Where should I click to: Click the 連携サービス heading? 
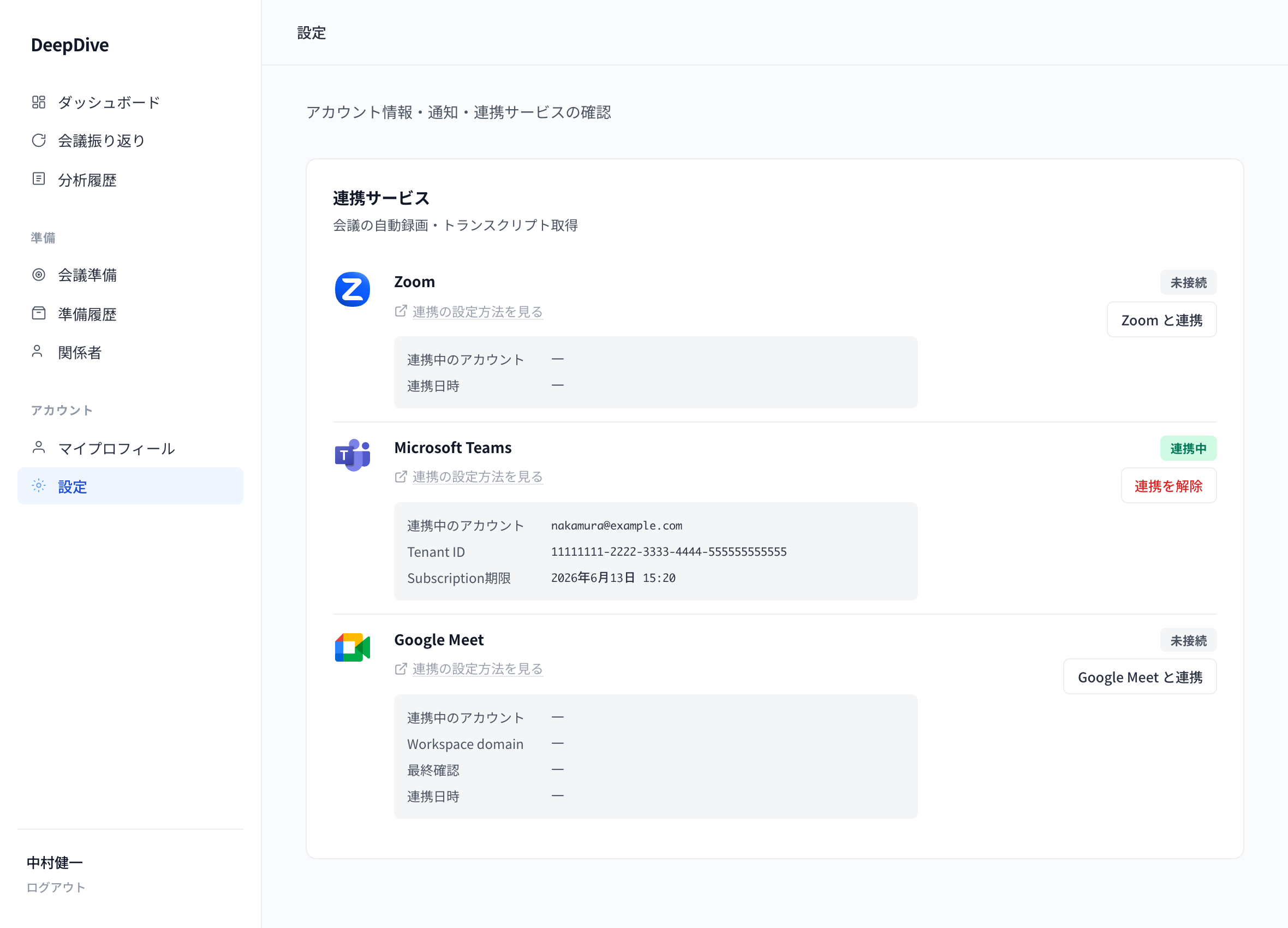pyautogui.click(x=381, y=198)
